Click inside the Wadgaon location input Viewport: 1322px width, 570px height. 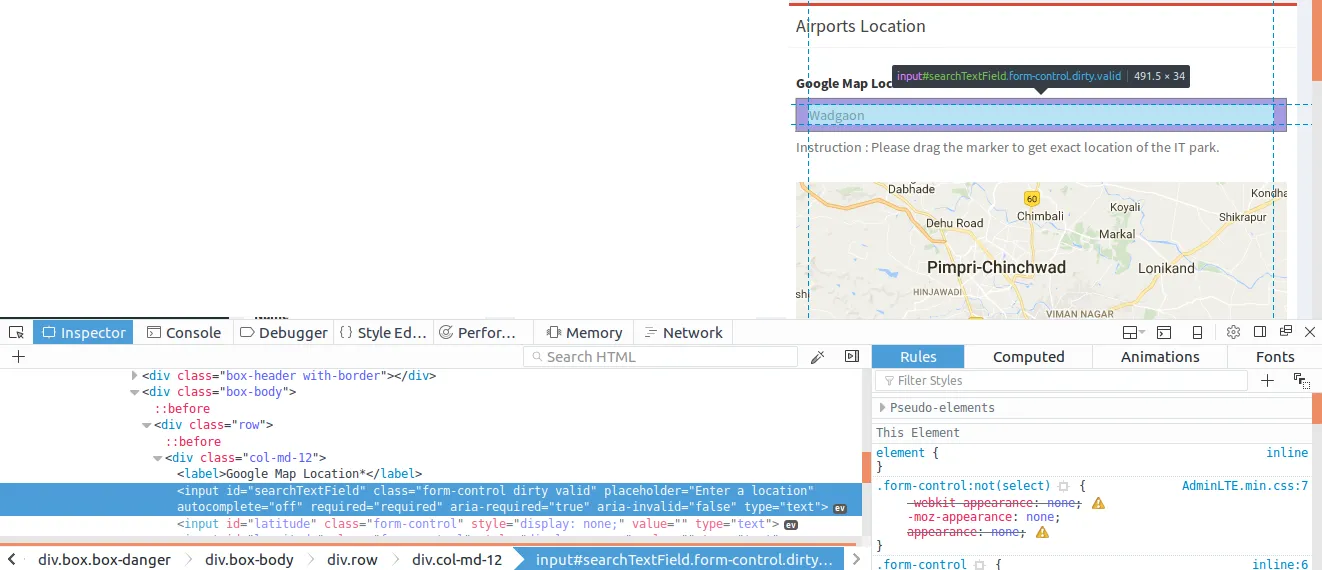(1041, 115)
